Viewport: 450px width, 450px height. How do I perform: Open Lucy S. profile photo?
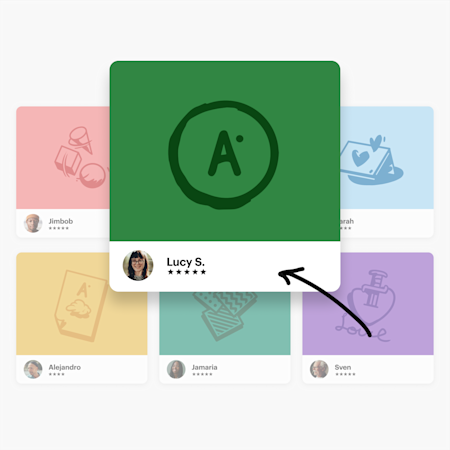tap(138, 265)
